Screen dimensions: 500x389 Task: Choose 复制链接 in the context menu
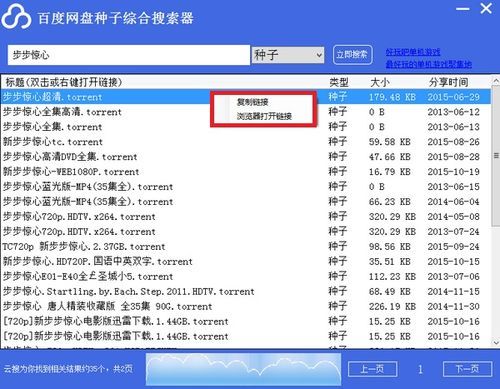[x=252, y=102]
